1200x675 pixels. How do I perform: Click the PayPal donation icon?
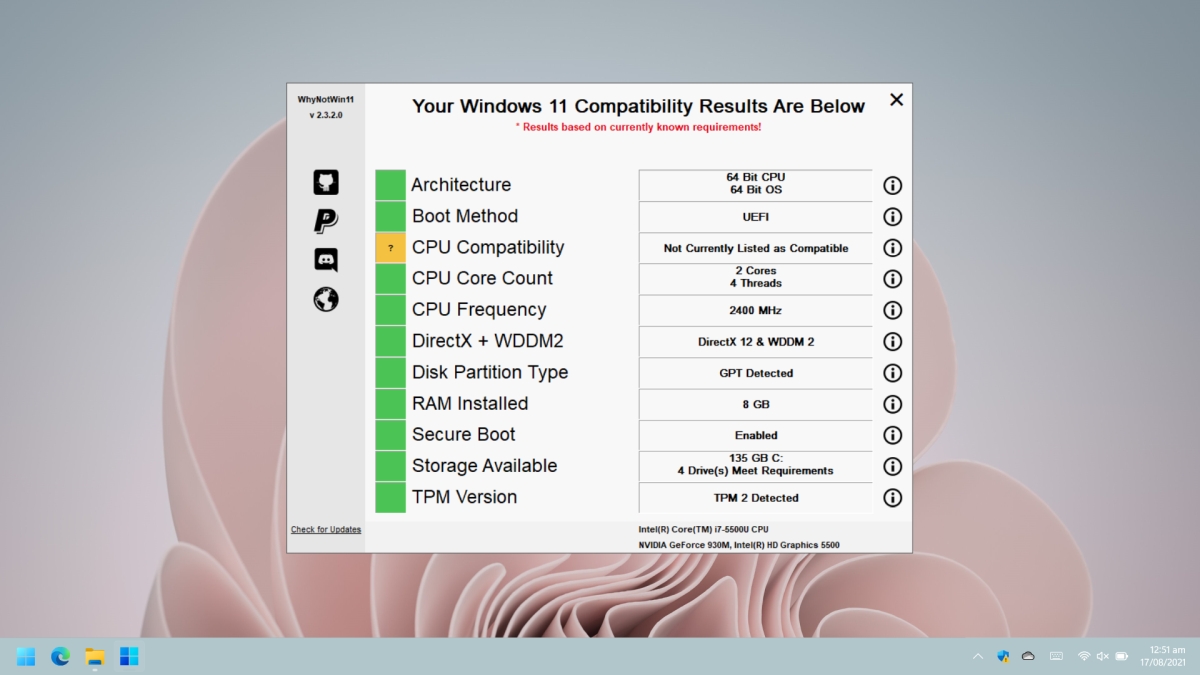326,222
